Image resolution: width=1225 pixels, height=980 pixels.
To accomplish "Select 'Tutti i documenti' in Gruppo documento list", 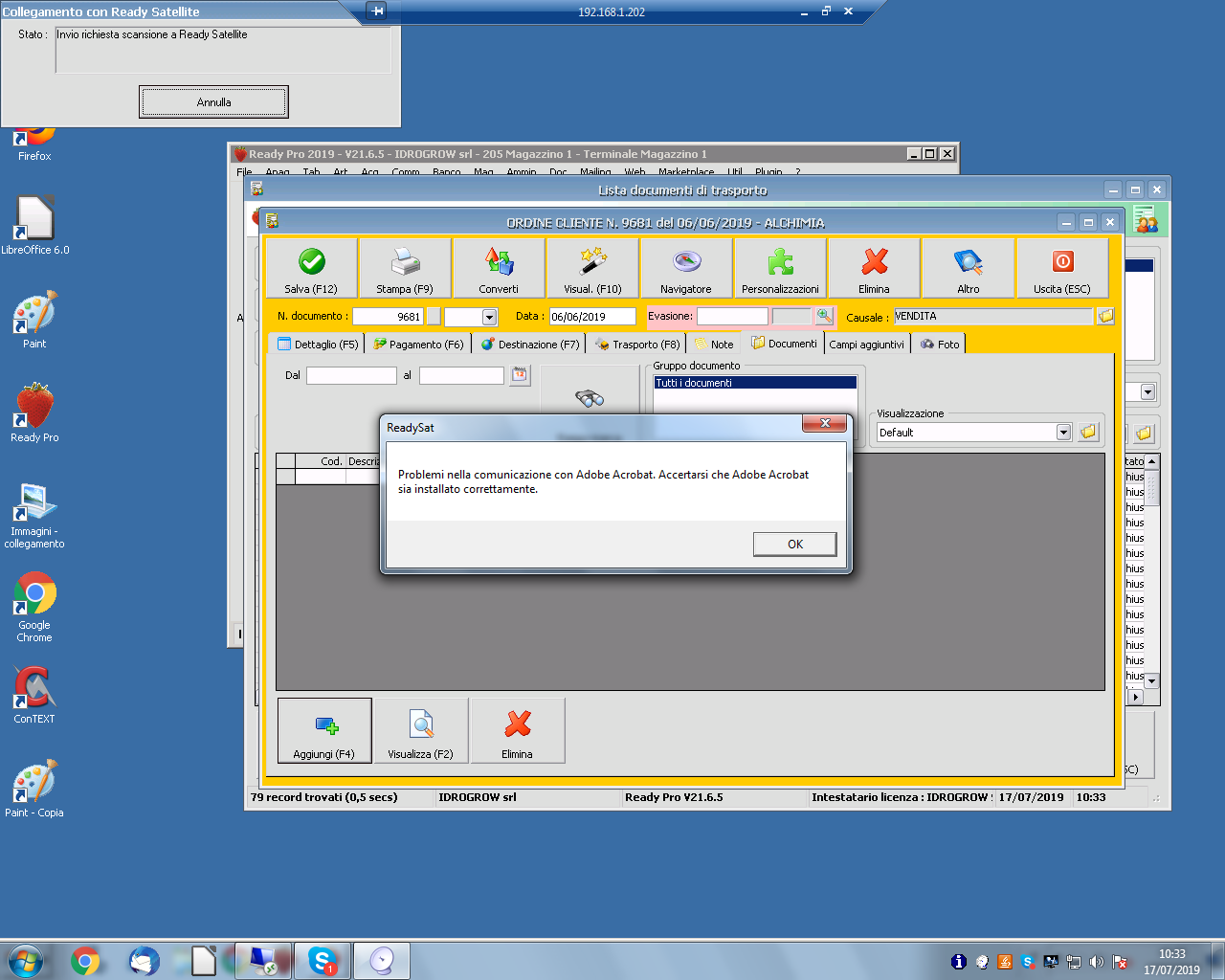I will point(755,383).
